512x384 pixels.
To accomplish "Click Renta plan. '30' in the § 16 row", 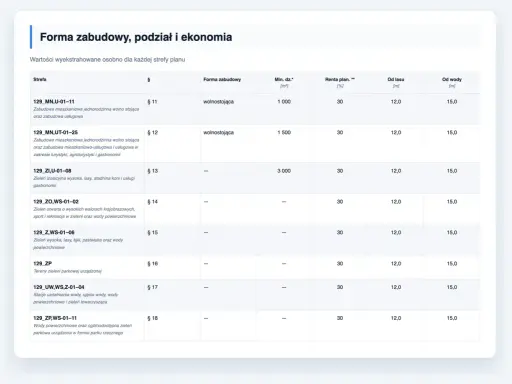I will pos(340,264).
